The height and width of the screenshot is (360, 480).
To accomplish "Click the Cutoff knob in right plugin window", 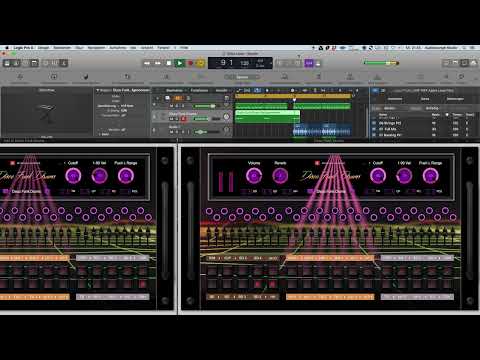I will [x=378, y=176].
